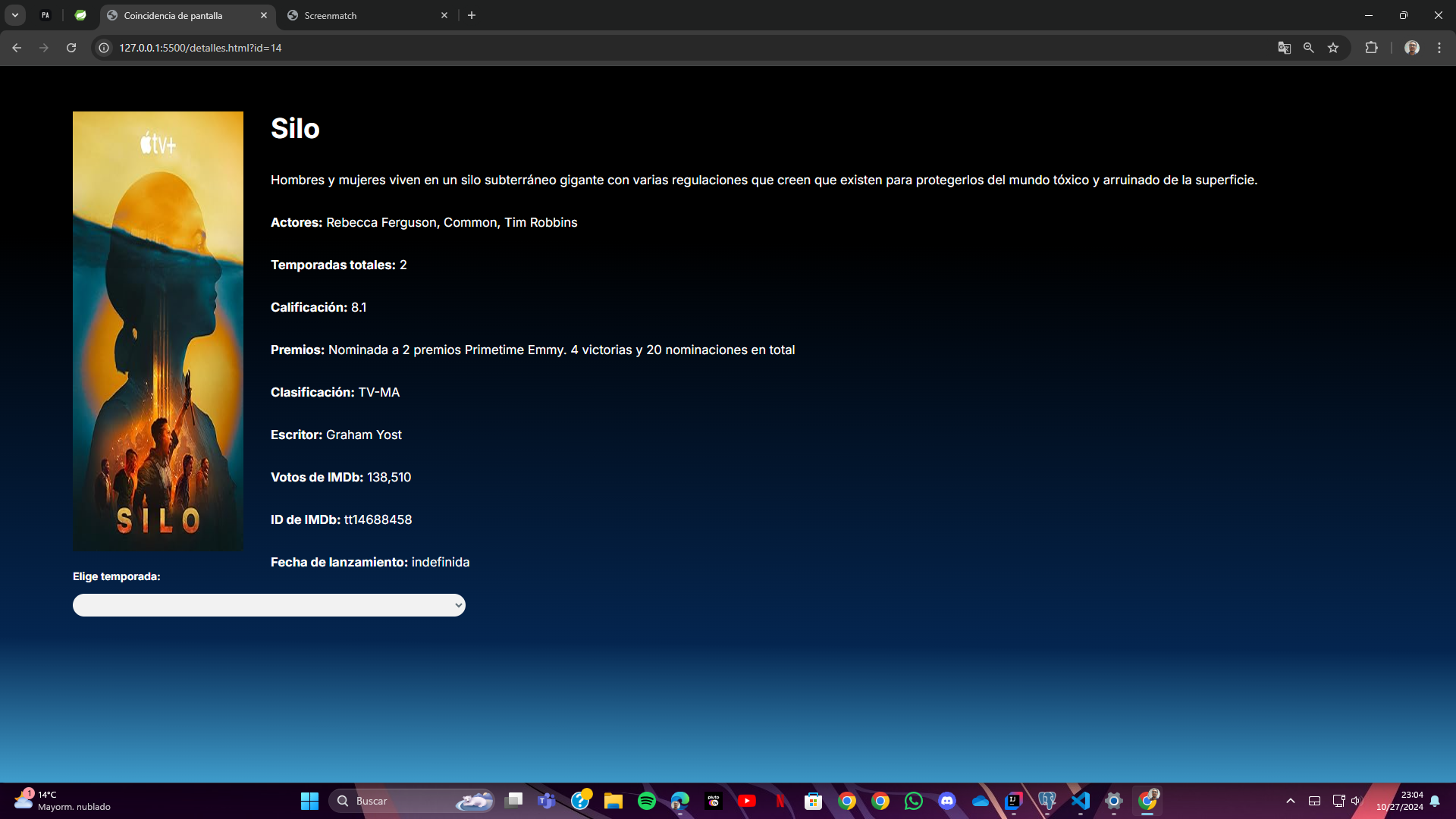Open a new browser tab
The width and height of the screenshot is (1456, 819).
click(x=472, y=15)
